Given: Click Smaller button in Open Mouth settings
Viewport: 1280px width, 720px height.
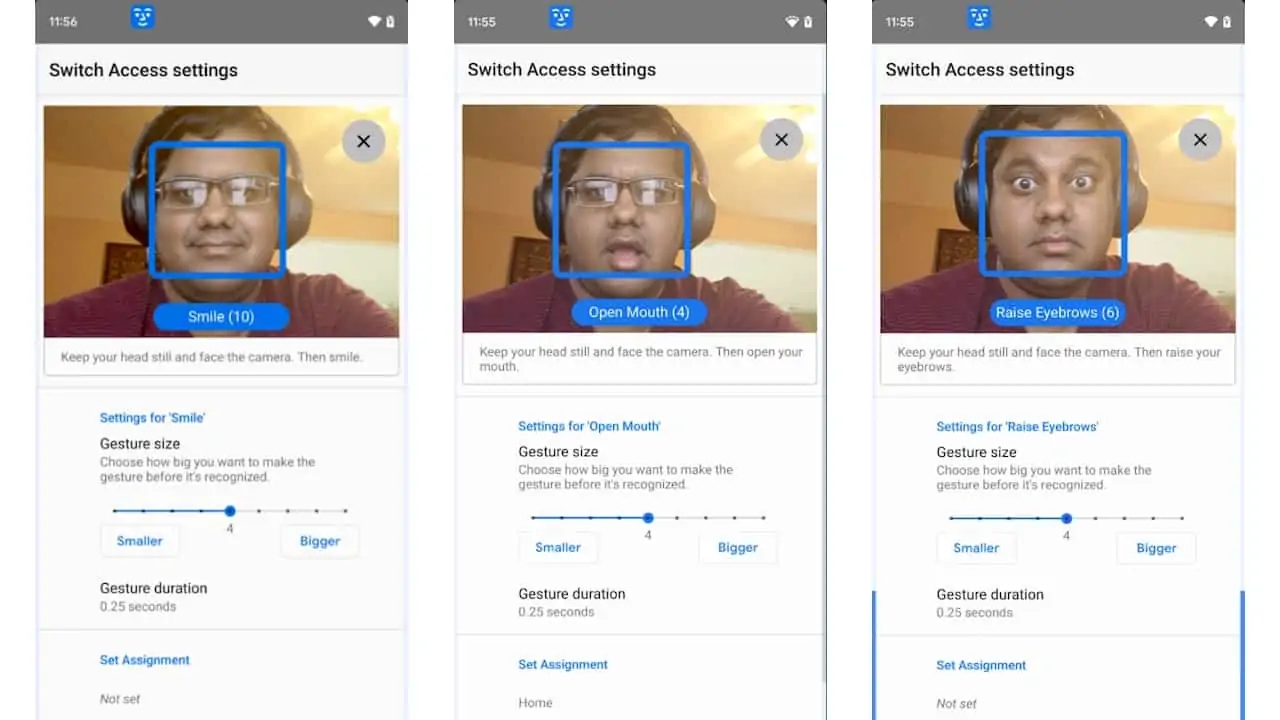Looking at the screenshot, I should point(557,547).
